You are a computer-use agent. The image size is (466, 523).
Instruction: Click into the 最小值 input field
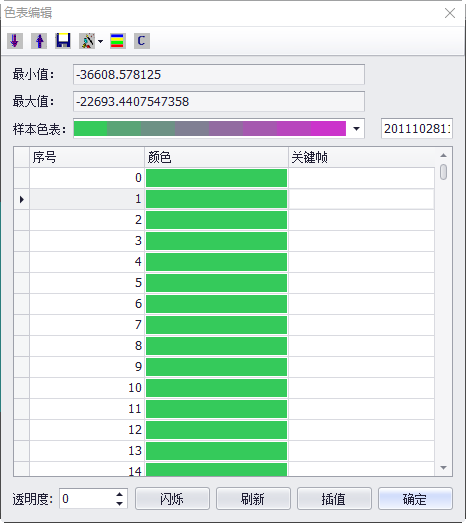pyautogui.click(x=219, y=74)
